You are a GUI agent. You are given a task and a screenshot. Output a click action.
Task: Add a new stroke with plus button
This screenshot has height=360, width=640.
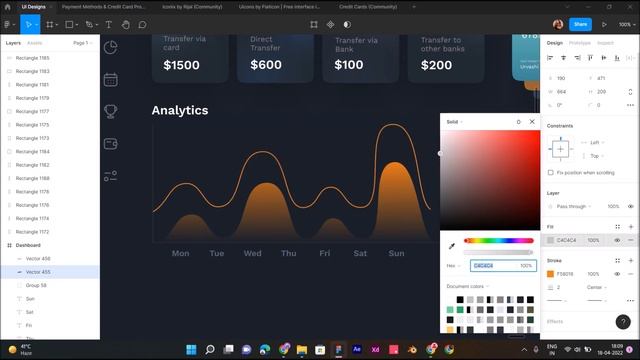coord(631,260)
